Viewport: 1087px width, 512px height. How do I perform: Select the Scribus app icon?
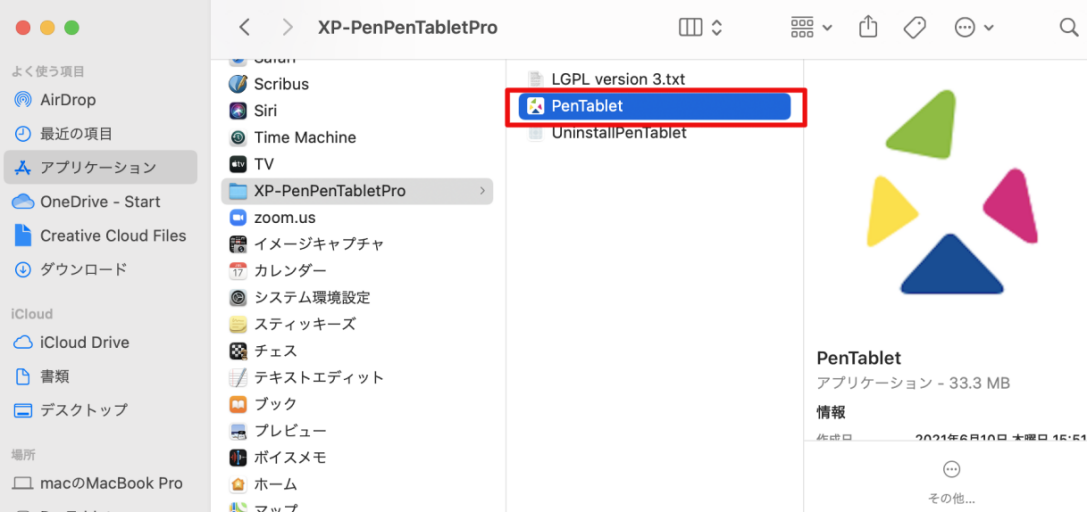click(x=238, y=84)
